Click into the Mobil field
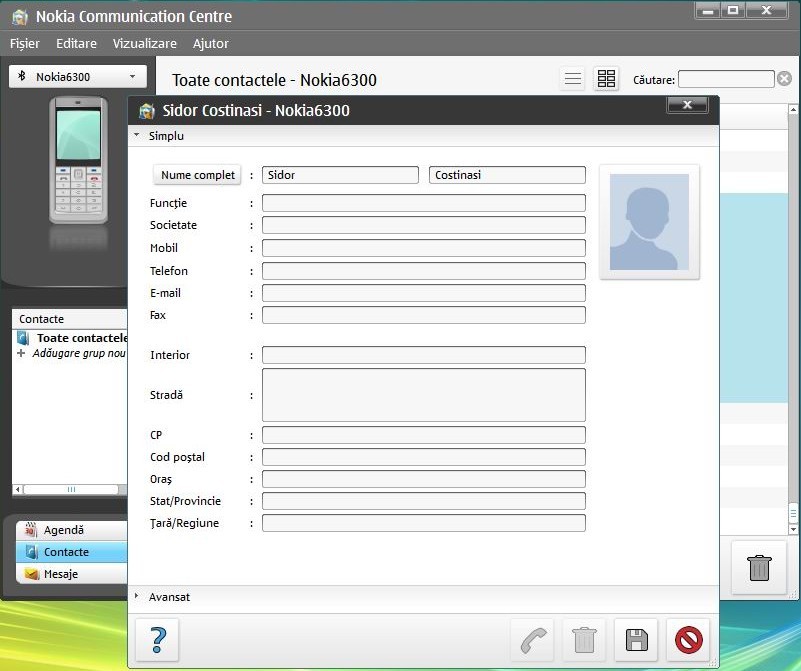Screen dimensions: 801x671 pos(423,248)
